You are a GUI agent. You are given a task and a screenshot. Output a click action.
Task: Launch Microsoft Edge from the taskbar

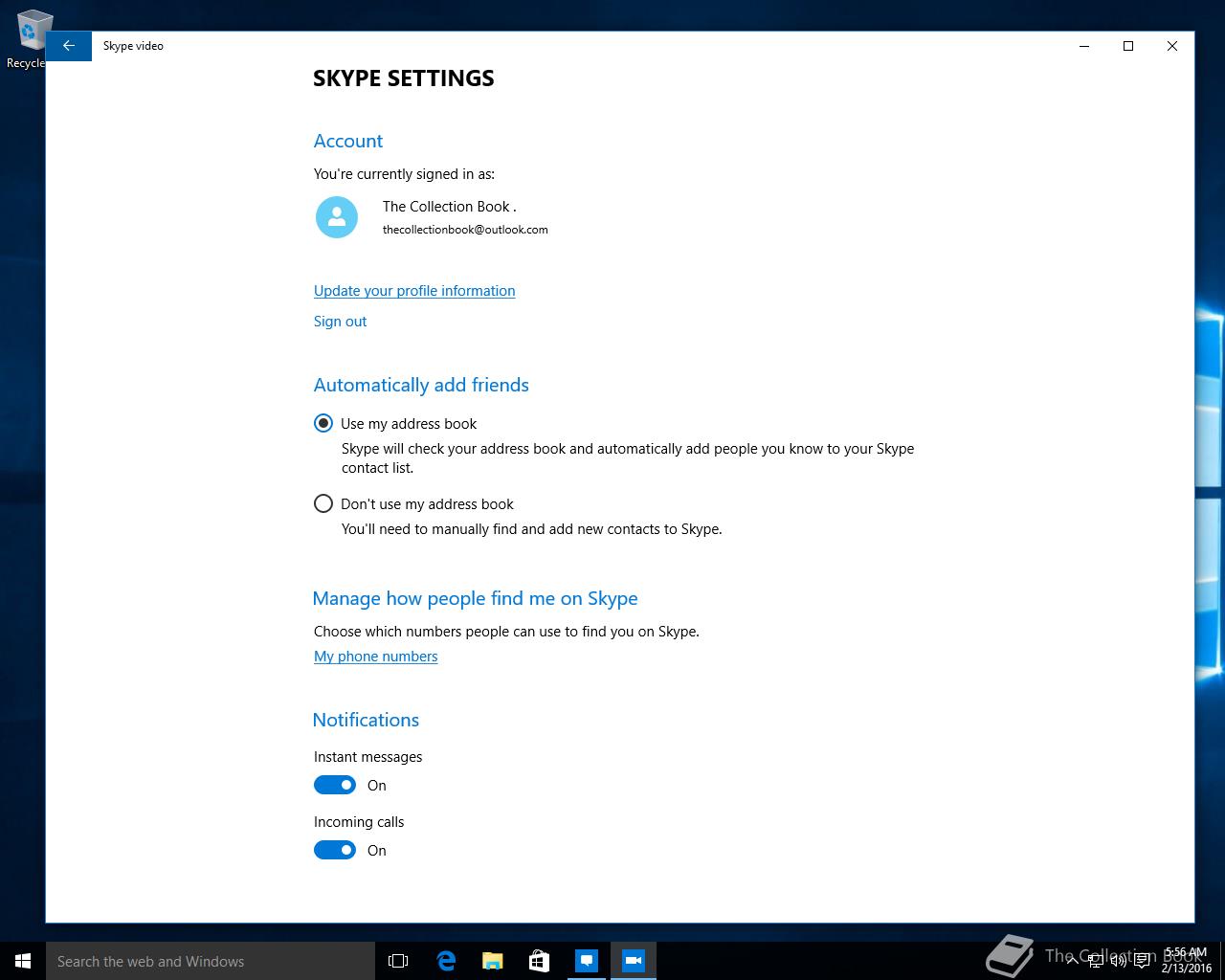coord(446,961)
